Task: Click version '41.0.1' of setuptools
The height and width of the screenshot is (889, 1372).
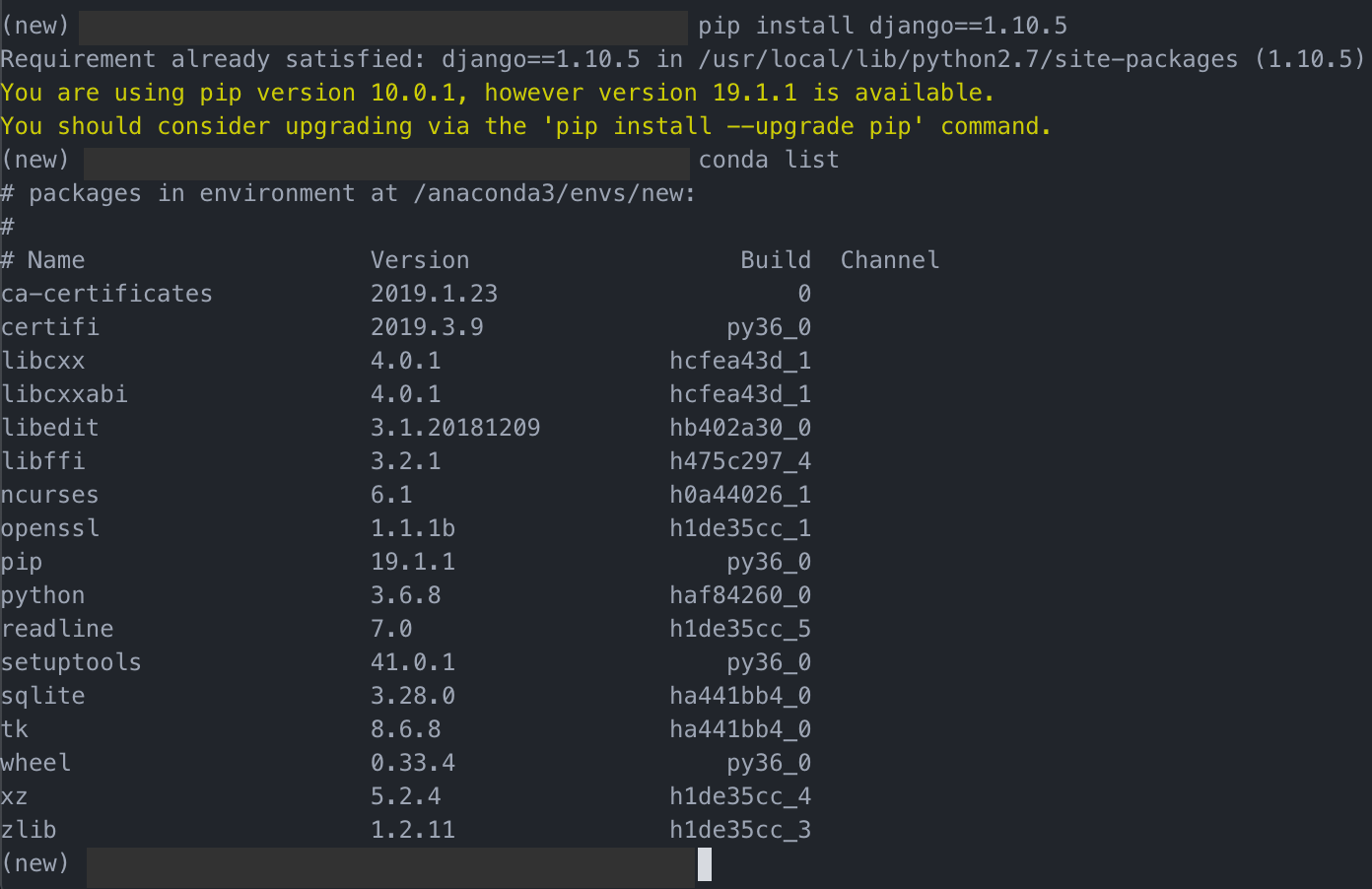Action: point(413,662)
